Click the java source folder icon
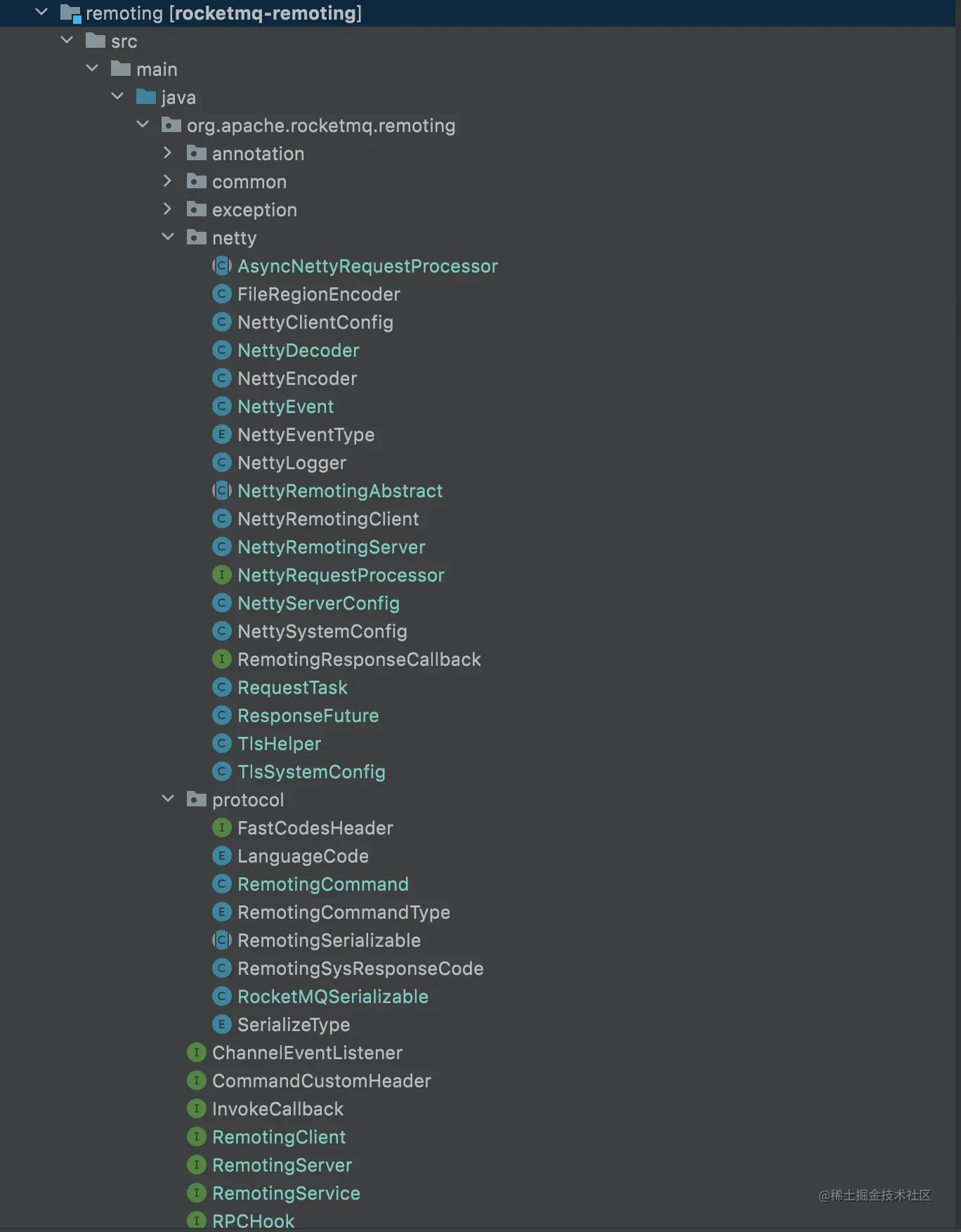Screen dimensions: 961x1232 [x=145, y=97]
